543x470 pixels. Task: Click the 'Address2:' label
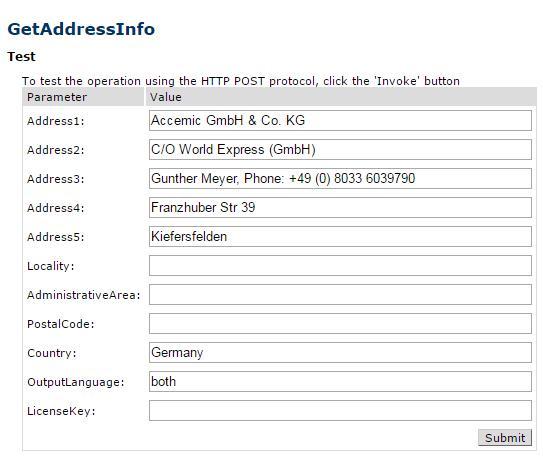(55, 150)
